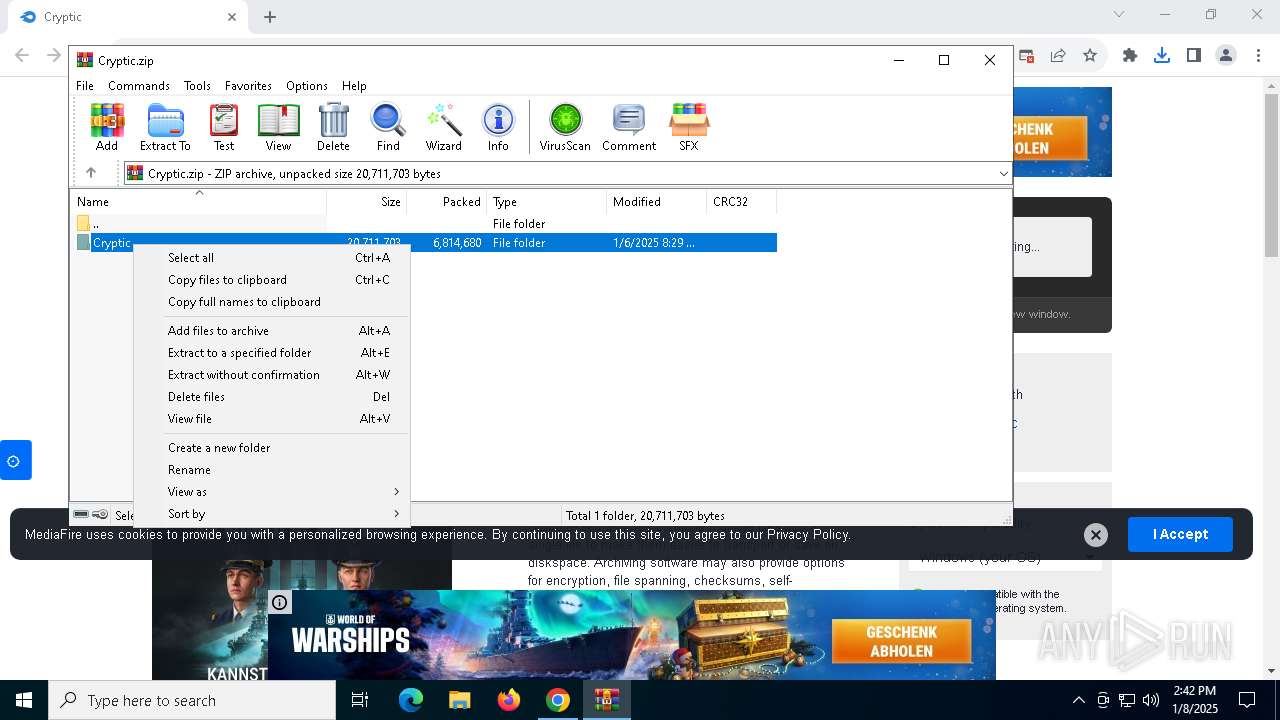Click the Info toolbar icon
The width and height of the screenshot is (1280, 720).
tap(498, 127)
